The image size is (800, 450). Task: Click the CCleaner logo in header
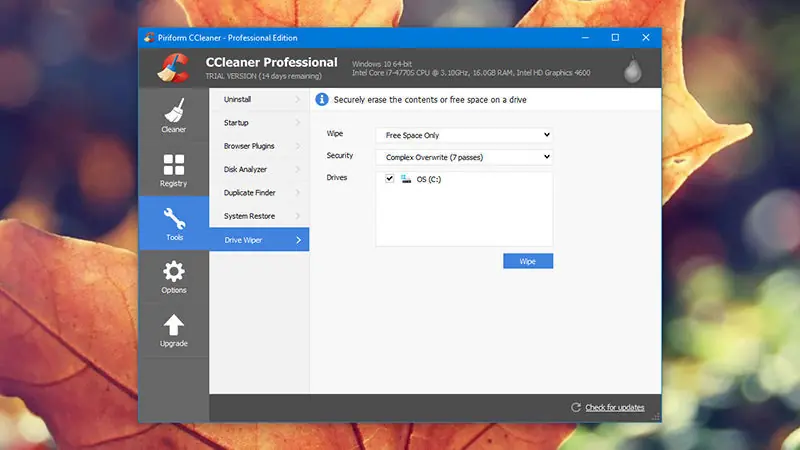click(174, 68)
